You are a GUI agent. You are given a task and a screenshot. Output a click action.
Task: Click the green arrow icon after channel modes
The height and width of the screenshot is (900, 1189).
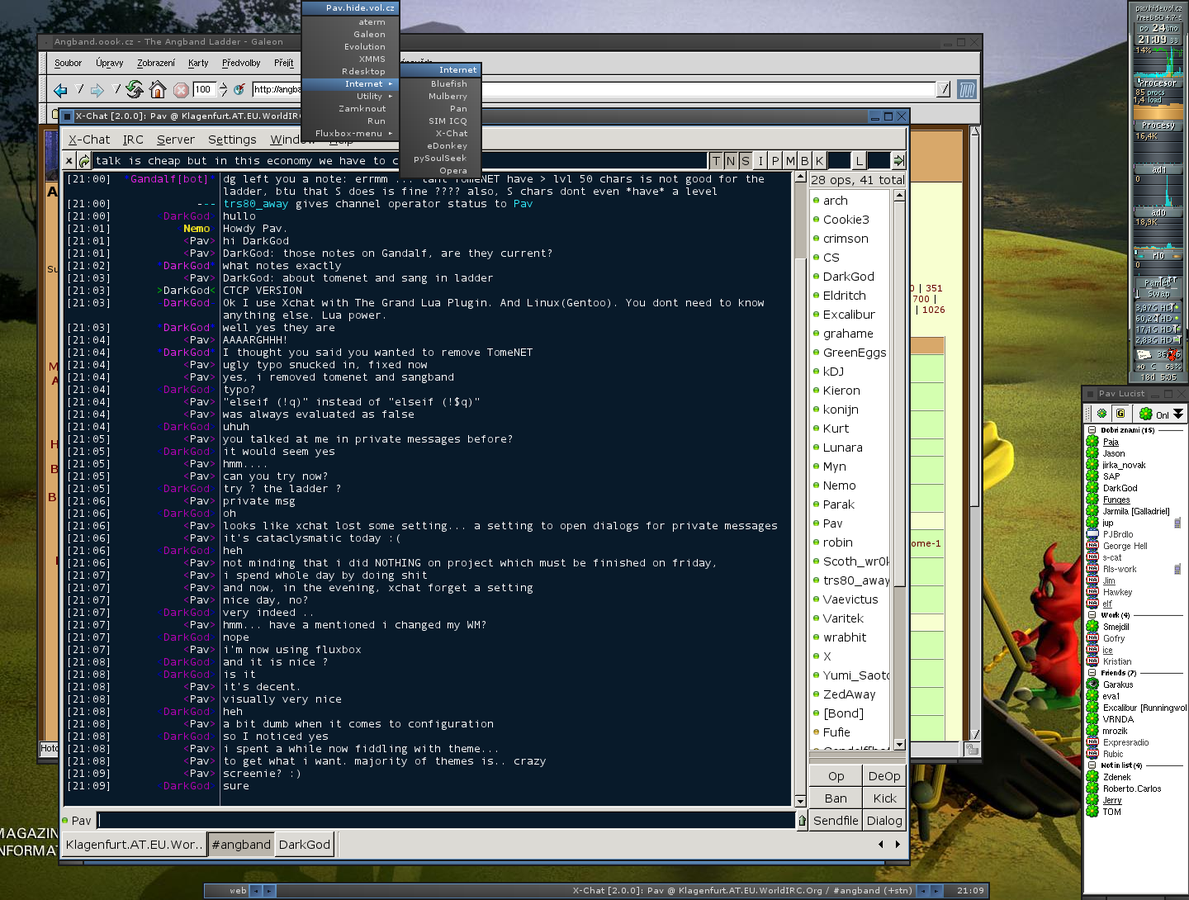899,161
